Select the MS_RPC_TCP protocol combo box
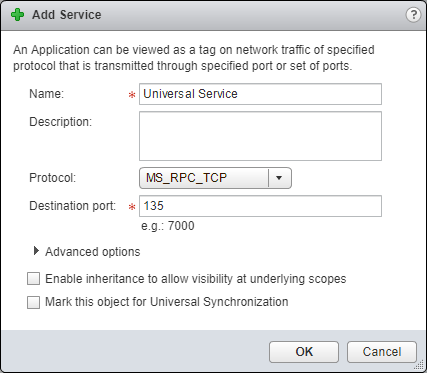 [x=215, y=178]
